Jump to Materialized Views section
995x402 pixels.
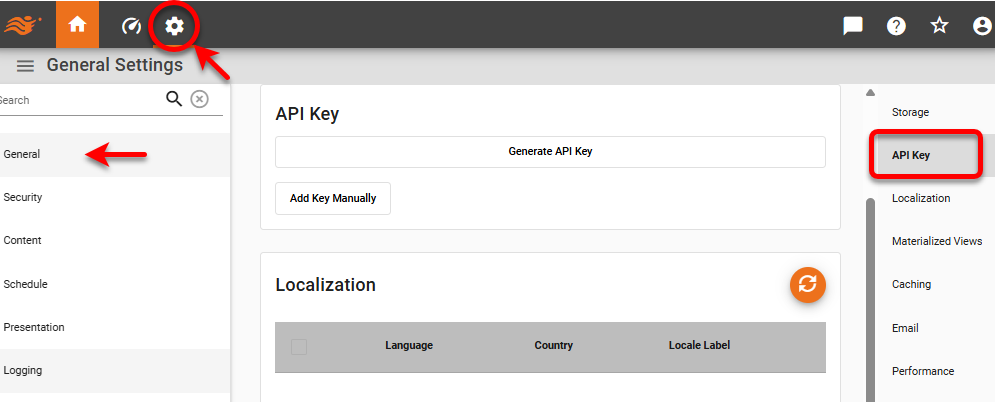936,241
